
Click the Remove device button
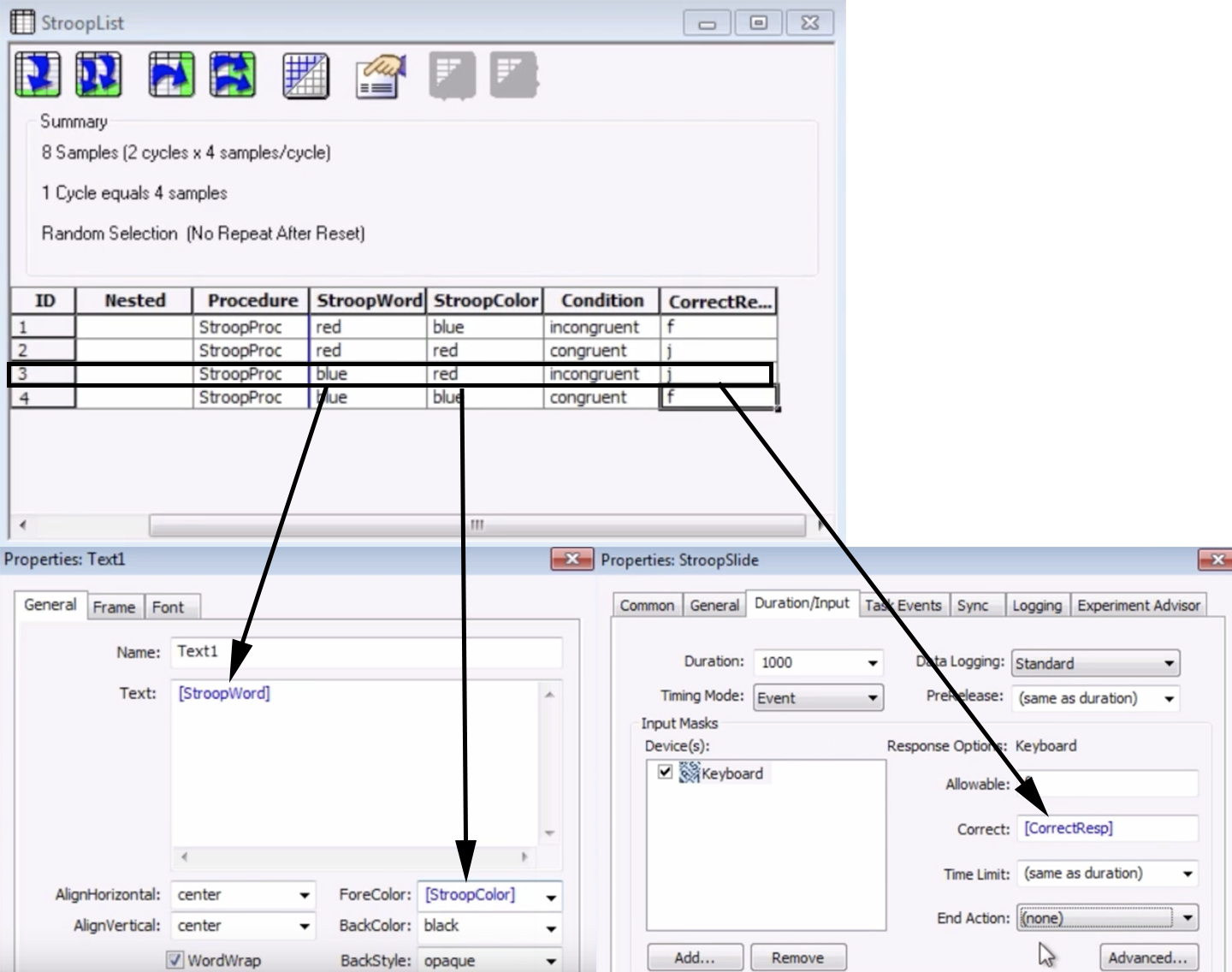click(798, 957)
